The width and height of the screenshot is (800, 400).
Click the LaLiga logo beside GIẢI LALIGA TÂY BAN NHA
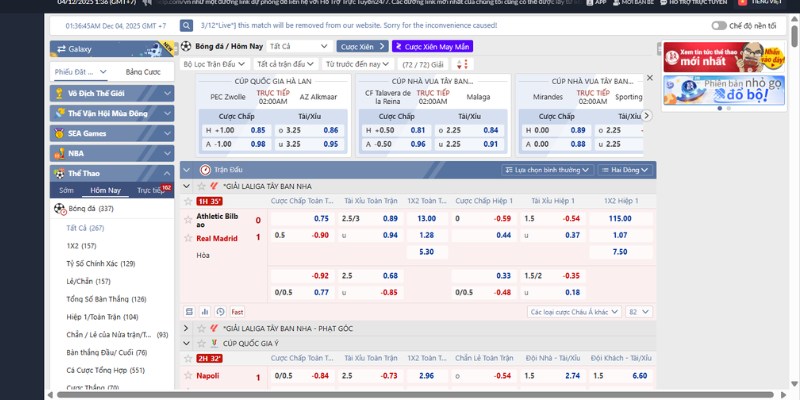(214, 186)
